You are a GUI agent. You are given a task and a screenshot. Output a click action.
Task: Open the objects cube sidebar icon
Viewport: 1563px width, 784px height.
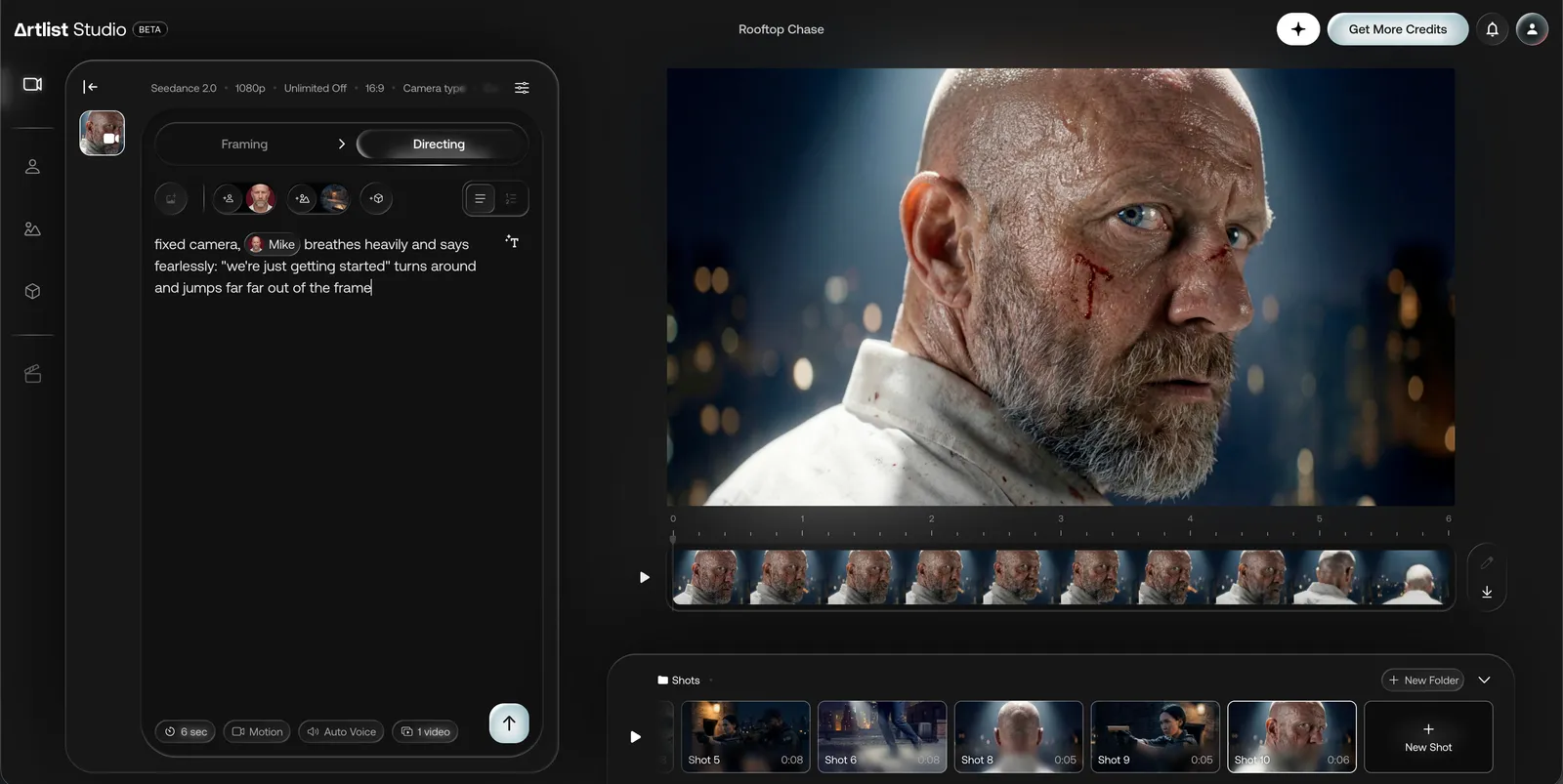coord(32,292)
